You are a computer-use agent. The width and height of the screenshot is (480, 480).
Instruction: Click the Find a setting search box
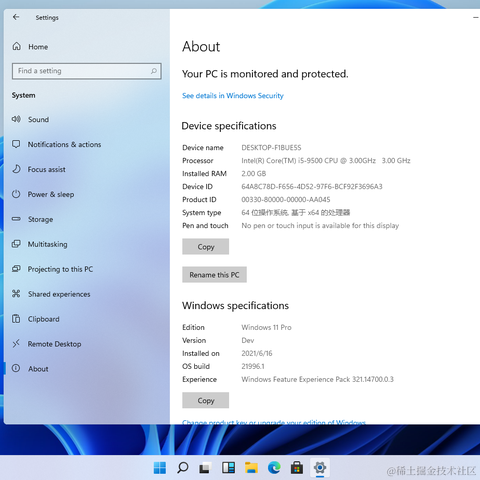click(87, 71)
